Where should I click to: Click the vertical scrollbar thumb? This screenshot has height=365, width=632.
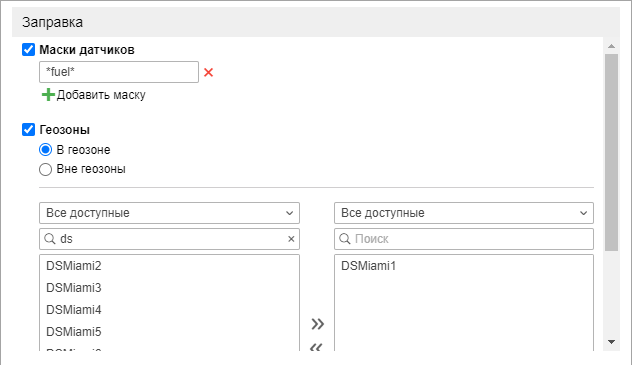pyautogui.click(x=611, y=152)
